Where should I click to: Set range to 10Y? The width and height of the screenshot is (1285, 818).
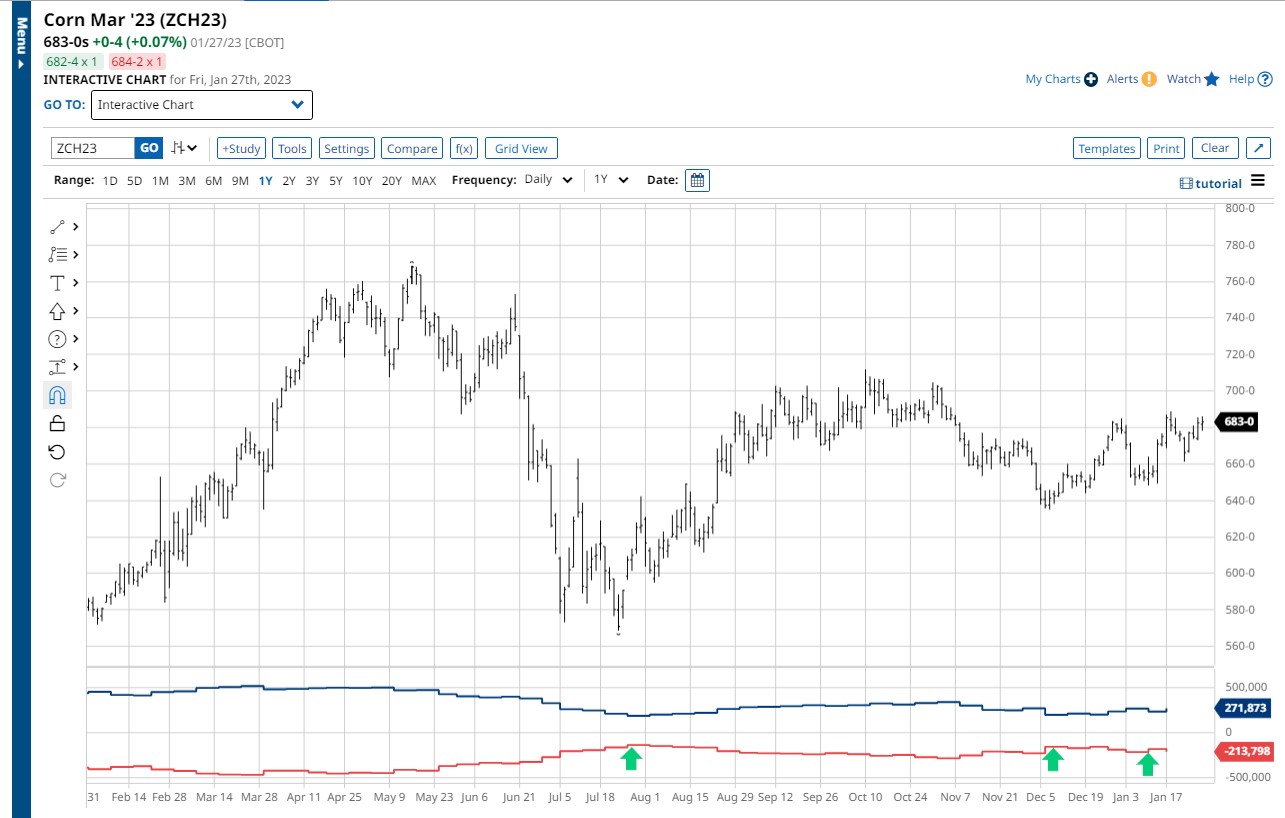click(363, 181)
